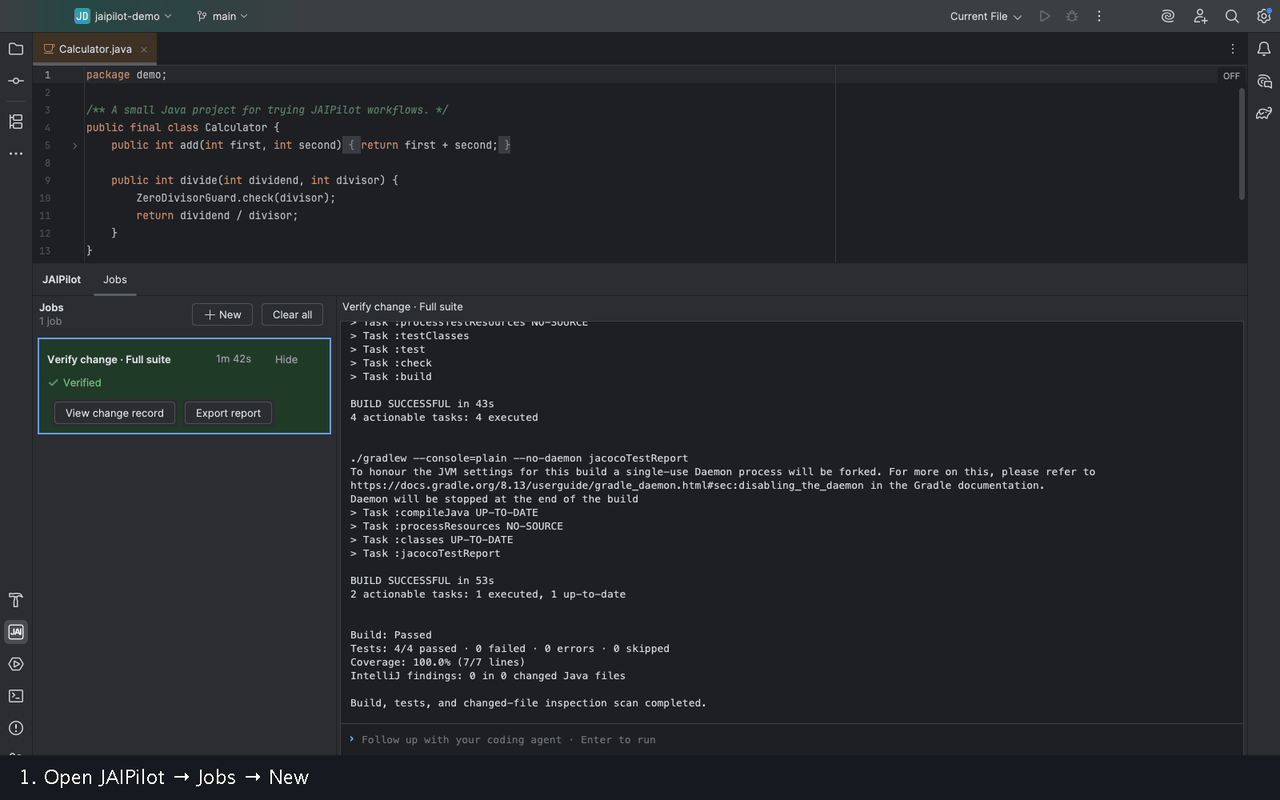Create a New job
Viewport: 1280px width, 800px height.
[223, 314]
